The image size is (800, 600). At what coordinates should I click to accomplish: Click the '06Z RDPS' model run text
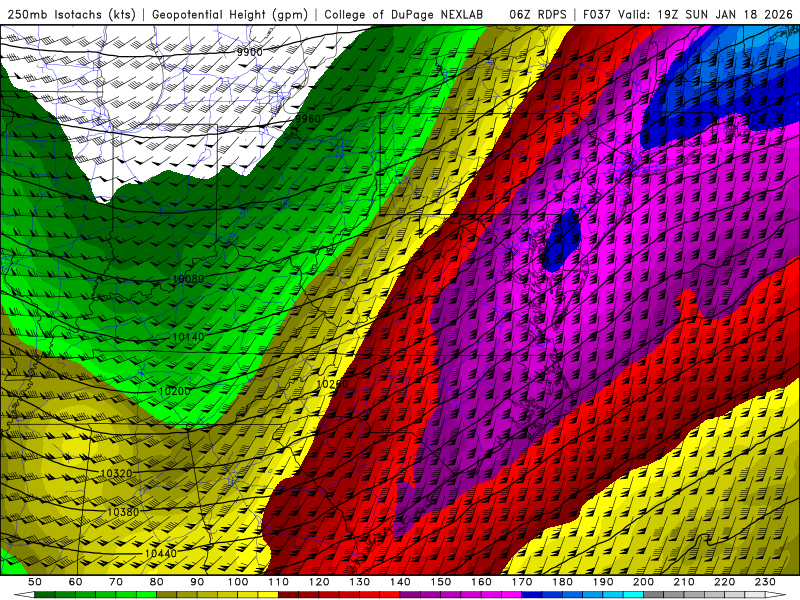coord(538,14)
